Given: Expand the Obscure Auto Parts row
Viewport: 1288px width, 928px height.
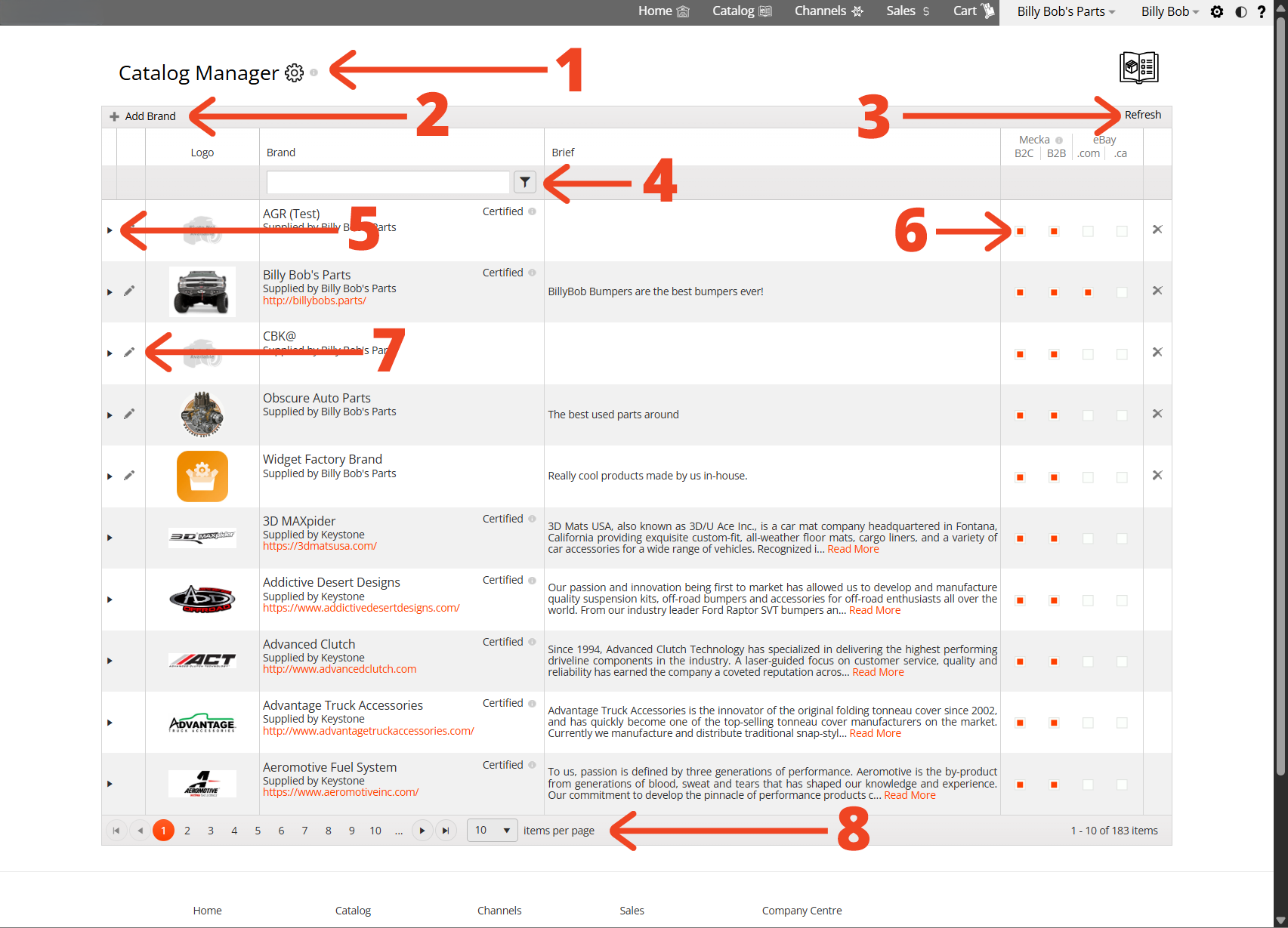Looking at the screenshot, I should click(x=110, y=415).
